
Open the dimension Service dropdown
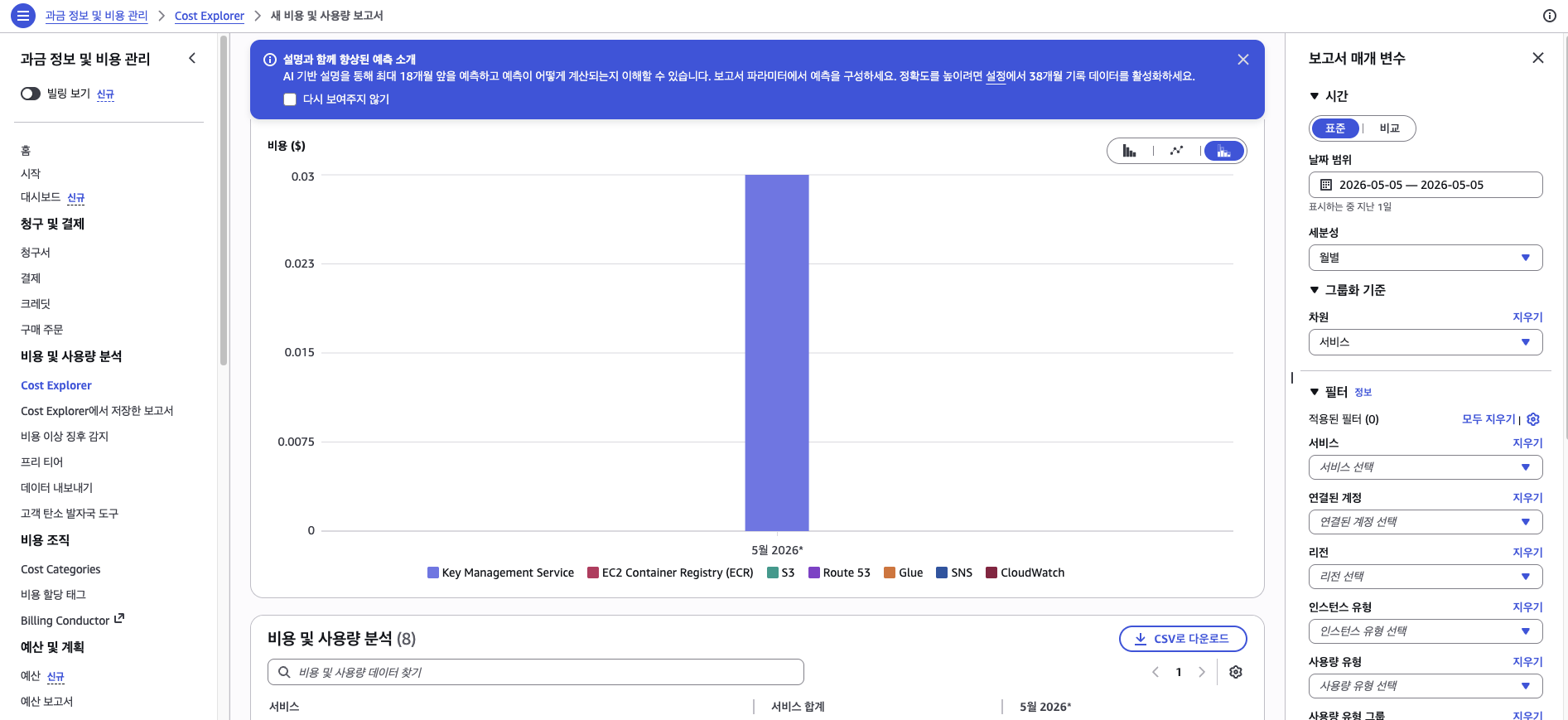tap(1426, 342)
